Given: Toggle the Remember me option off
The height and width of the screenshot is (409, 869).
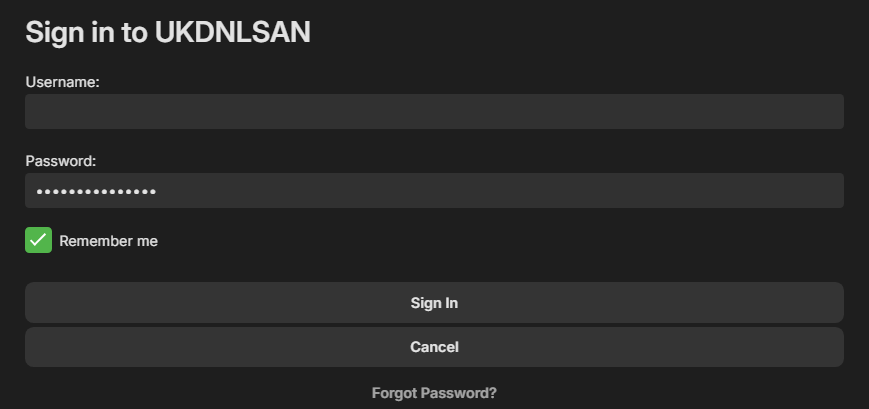Looking at the screenshot, I should point(38,240).
